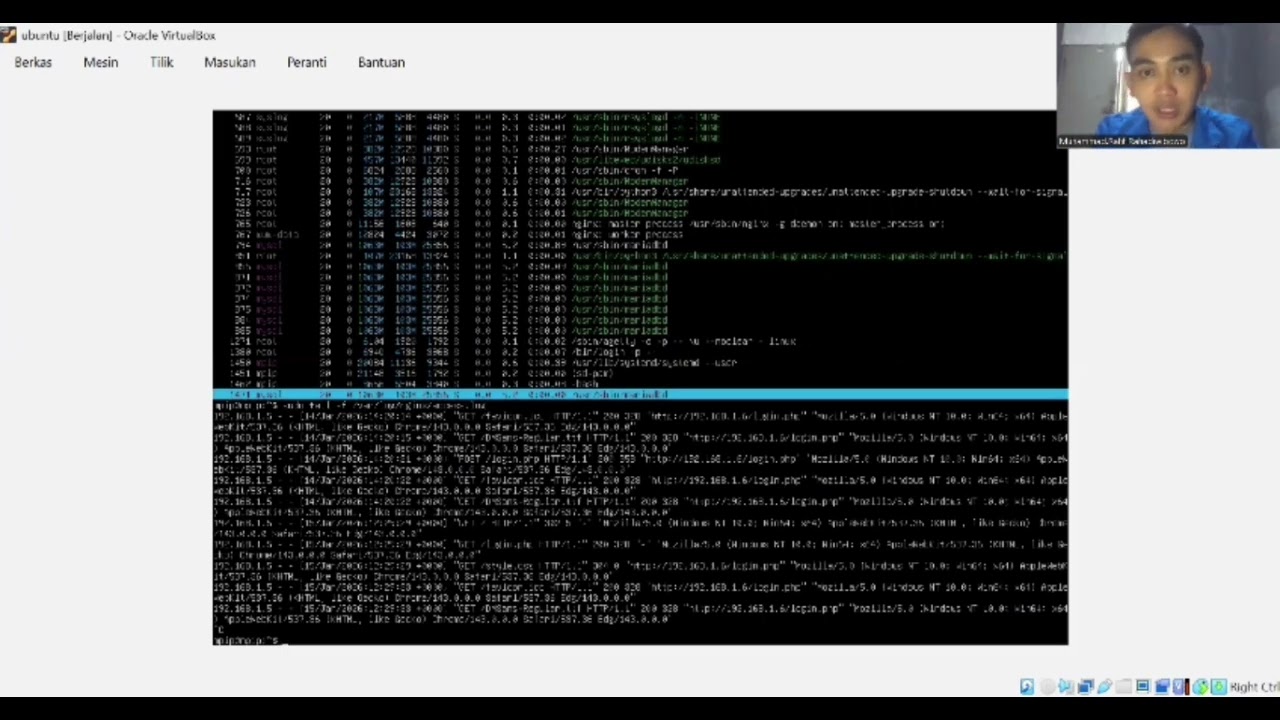Image resolution: width=1280 pixels, height=720 pixels.
Task: Click the shared folders status icon
Action: pyautogui.click(x=1124, y=687)
